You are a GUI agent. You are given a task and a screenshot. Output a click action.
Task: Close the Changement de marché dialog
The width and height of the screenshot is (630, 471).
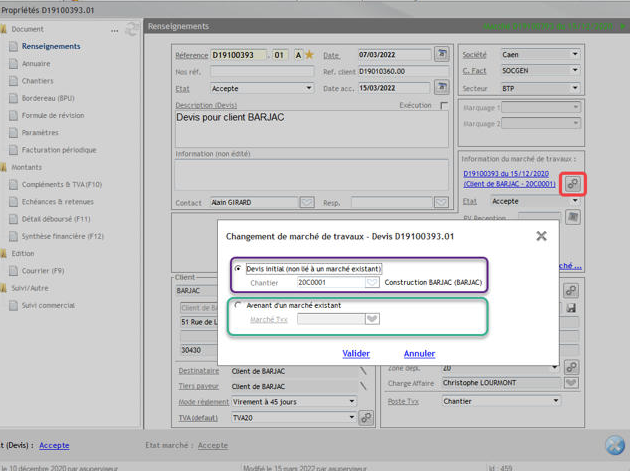tap(541, 236)
